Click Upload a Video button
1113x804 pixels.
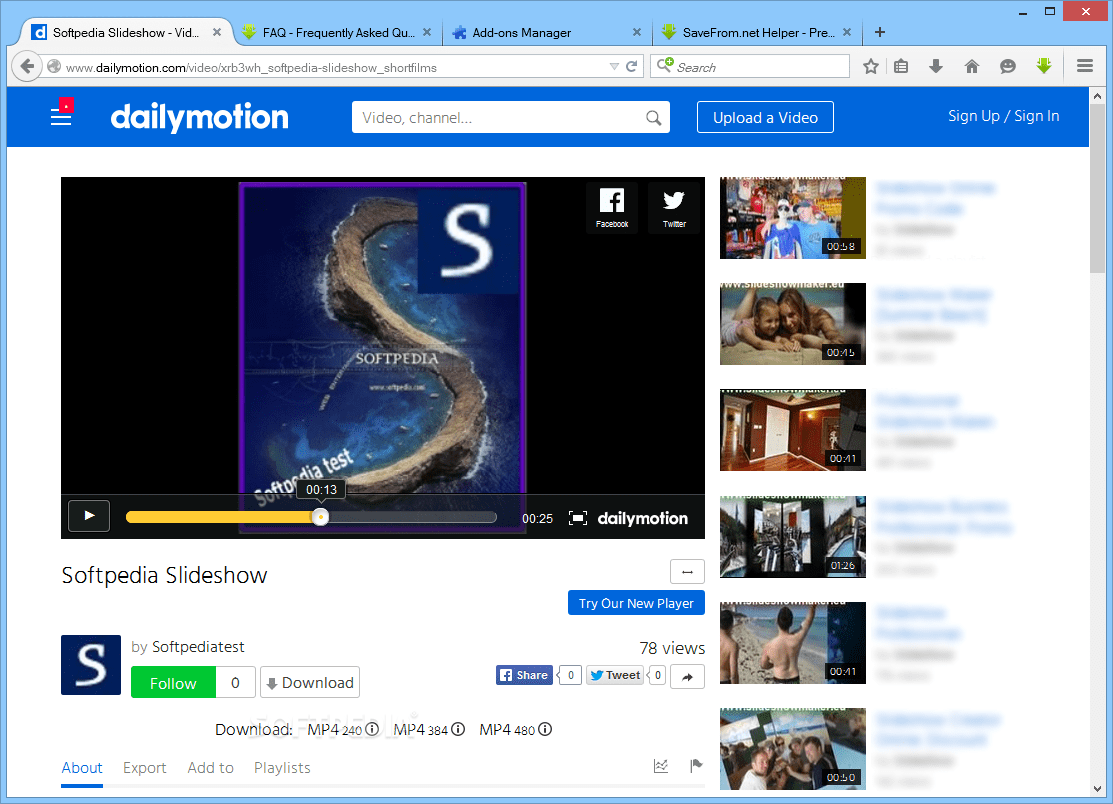[765, 118]
